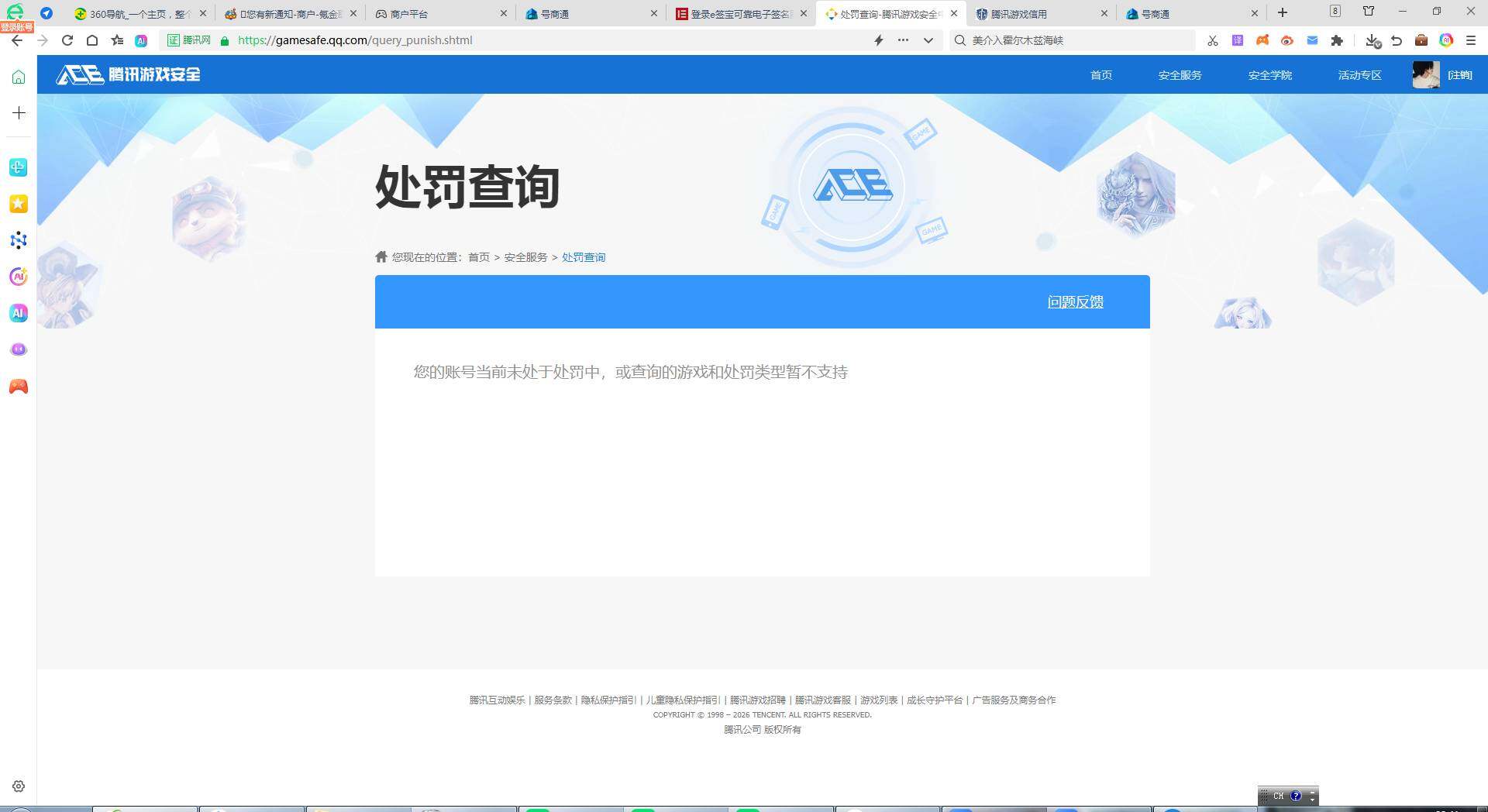Screen dimensions: 1488x812
Task: Close the active 处罚查询 tab
Action: tap(954, 13)
